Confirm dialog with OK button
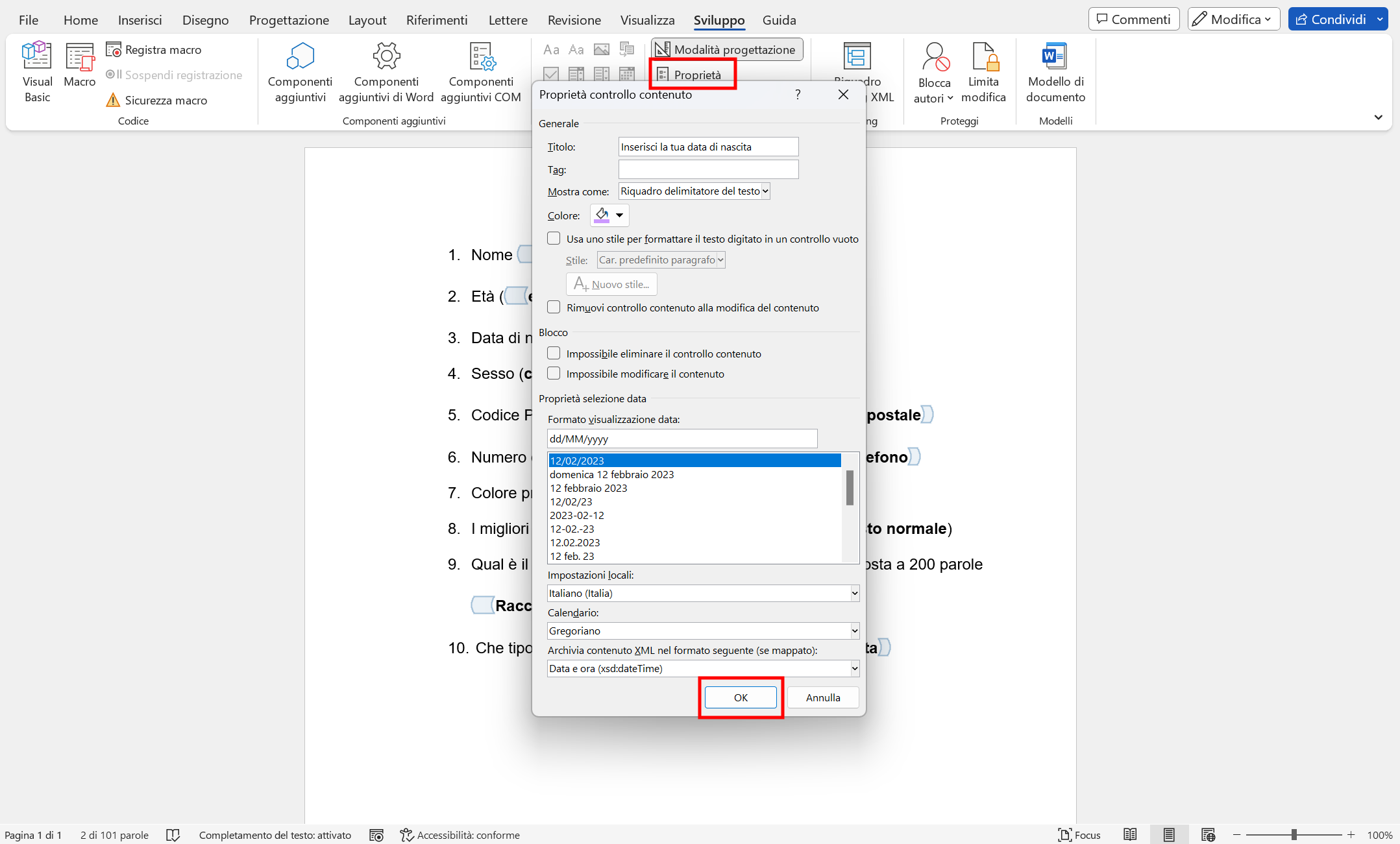Viewport: 1400px width, 844px height. [740, 697]
